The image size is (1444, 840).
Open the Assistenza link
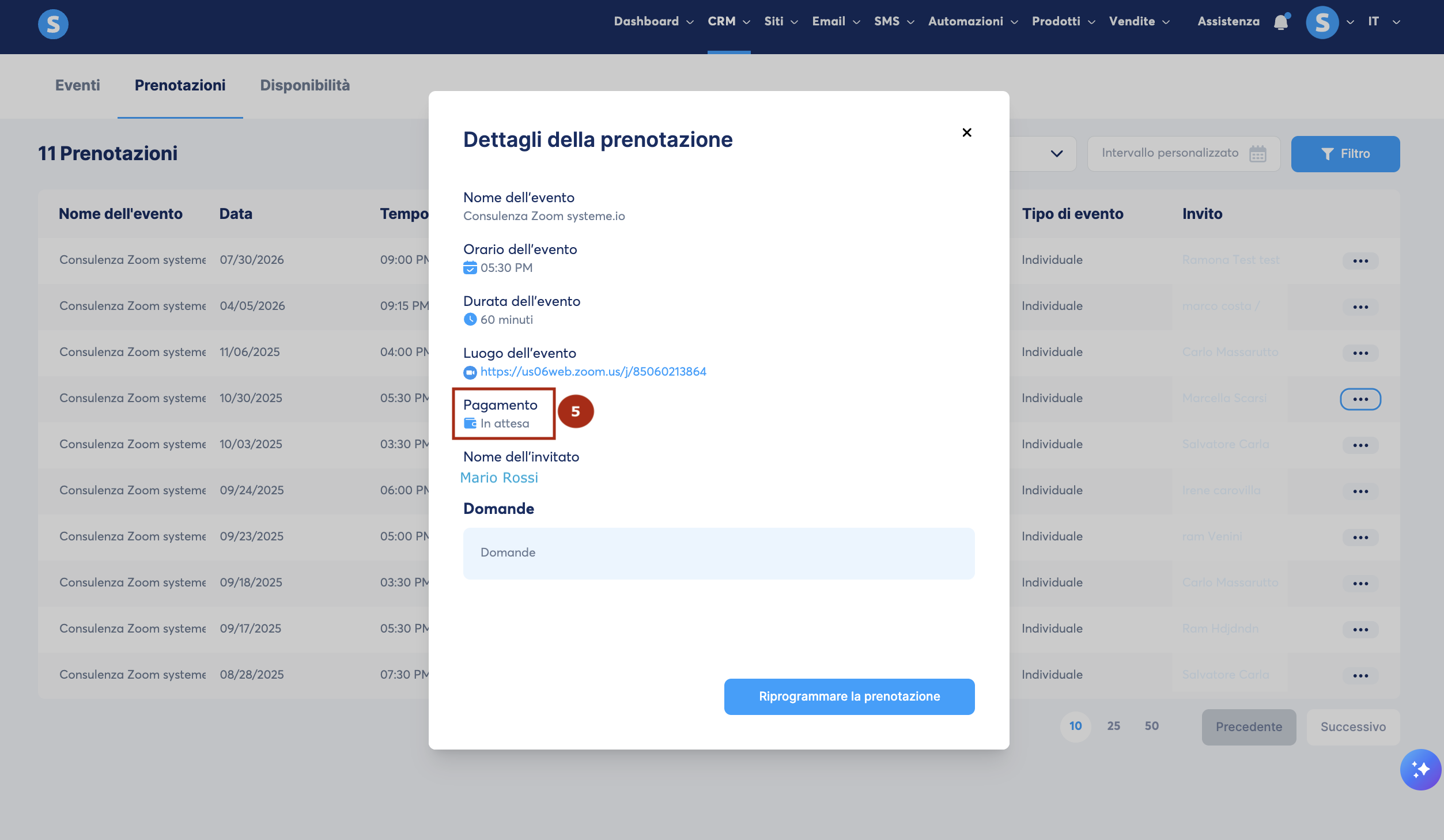pos(1228,21)
